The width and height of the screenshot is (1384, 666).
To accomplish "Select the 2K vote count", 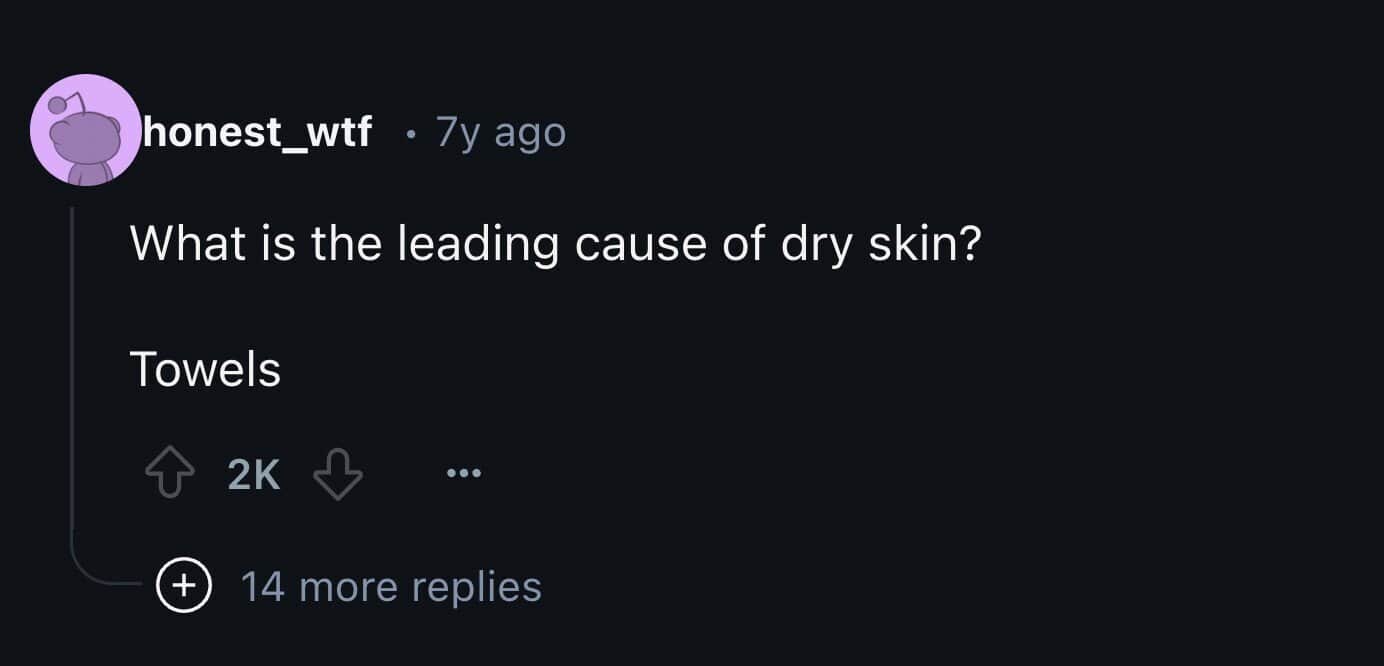I will click(251, 472).
